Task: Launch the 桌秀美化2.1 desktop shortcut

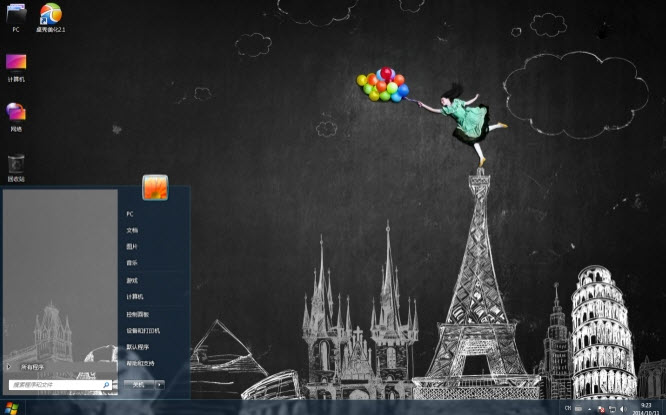Action: (51, 17)
